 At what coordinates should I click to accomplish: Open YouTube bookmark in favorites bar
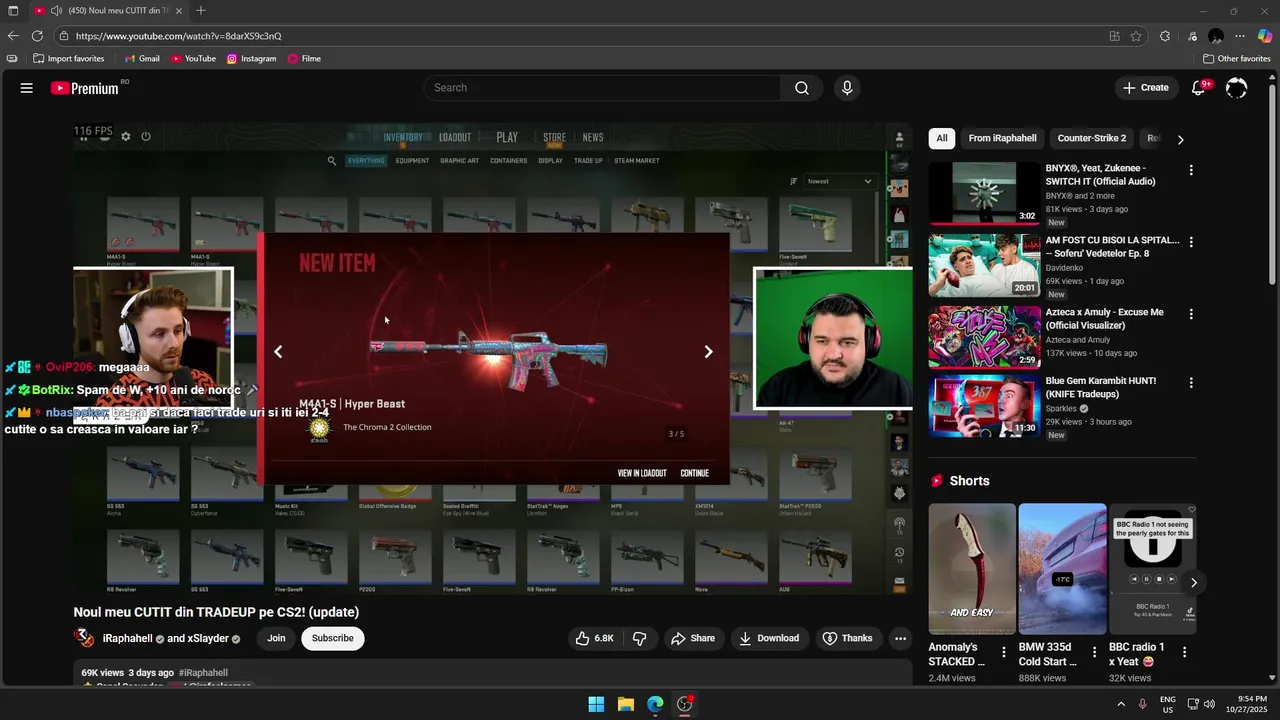(x=193, y=59)
